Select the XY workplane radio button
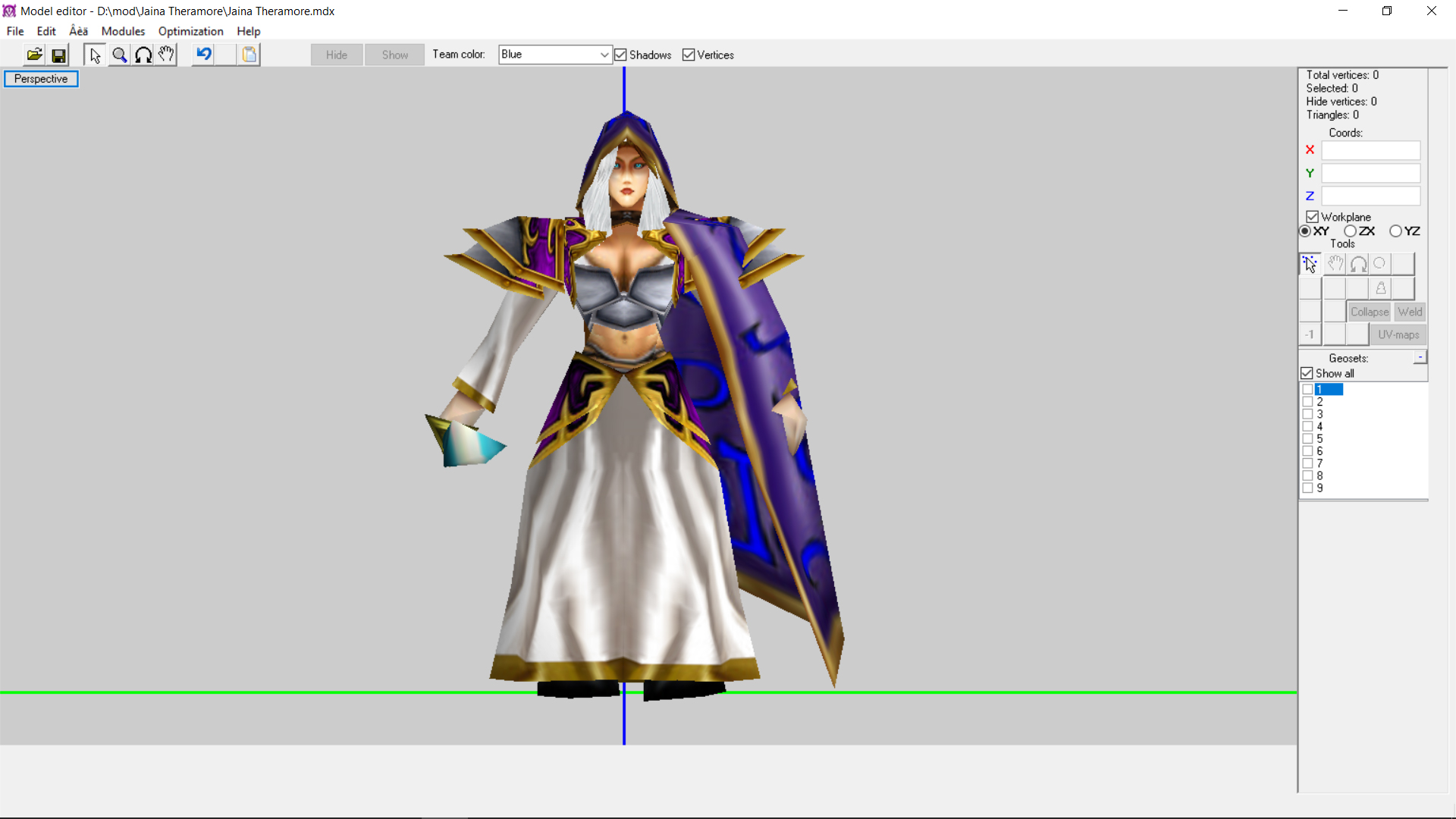Screen dimensions: 1456x819 (1305, 231)
